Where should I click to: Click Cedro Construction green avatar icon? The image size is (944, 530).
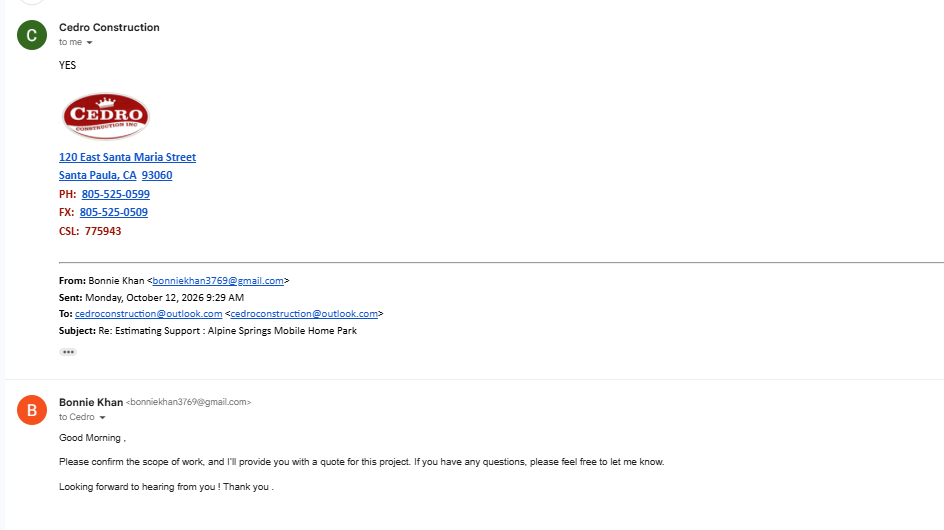[x=32, y=35]
